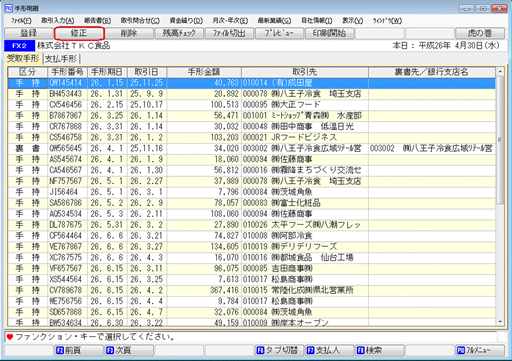The width and height of the screenshot is (512, 361).
Task: Select bill number B7867967 cell
Action: [x=68, y=116]
